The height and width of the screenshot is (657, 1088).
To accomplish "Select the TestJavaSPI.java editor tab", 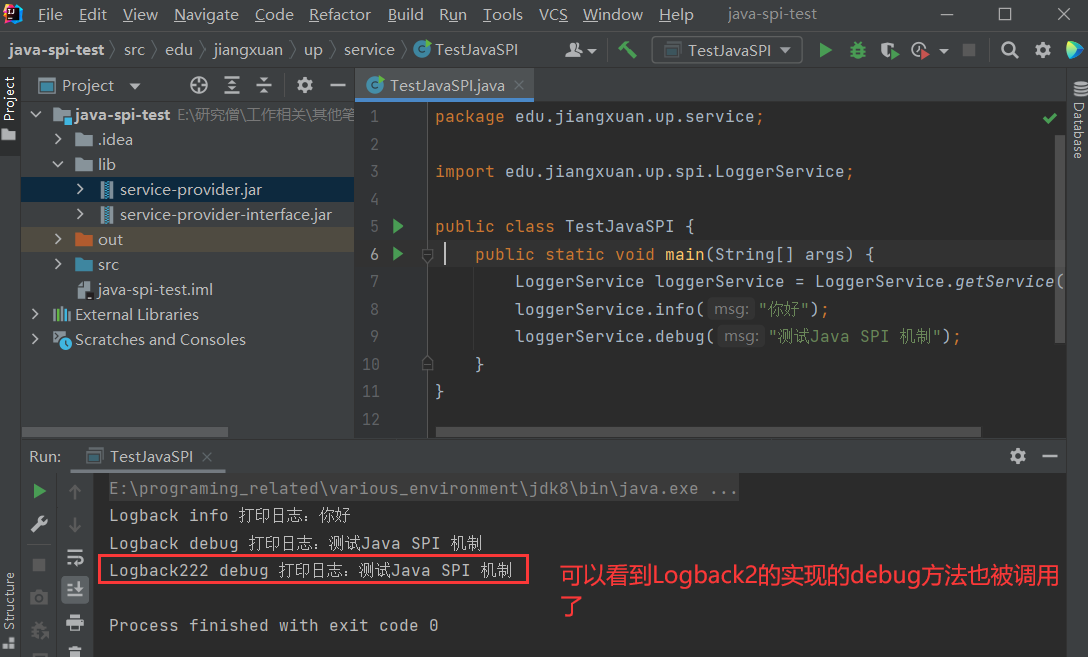I will pos(446,85).
